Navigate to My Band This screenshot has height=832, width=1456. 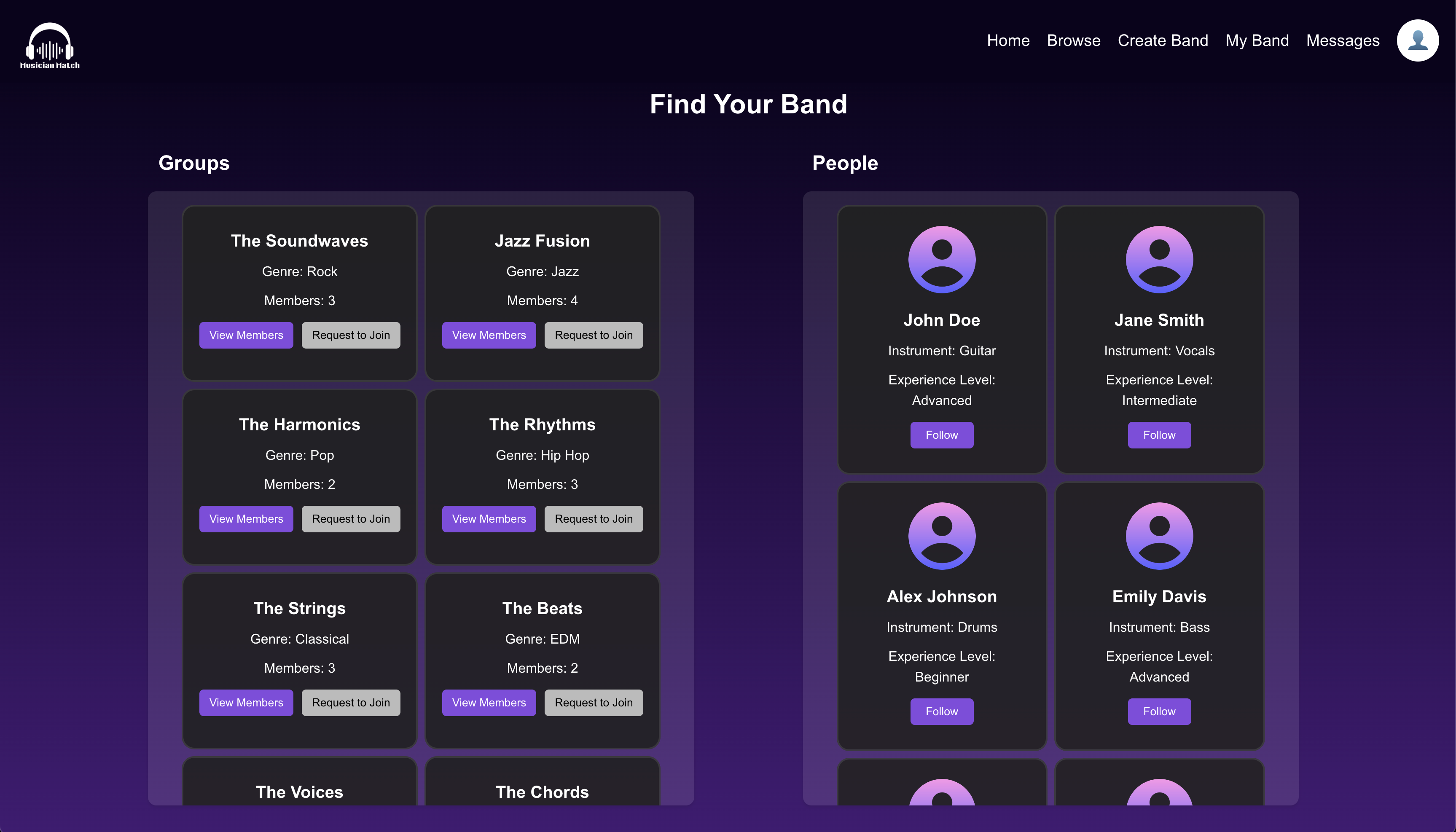coord(1257,40)
